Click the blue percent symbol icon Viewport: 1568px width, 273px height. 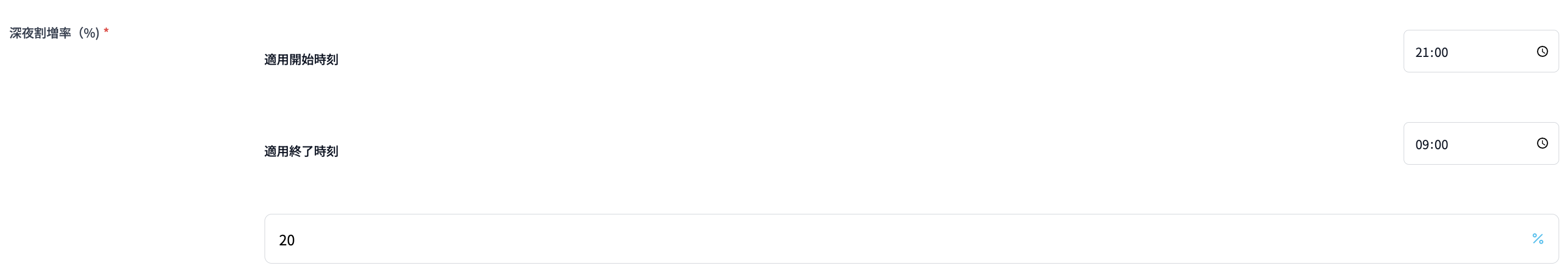(1538, 239)
